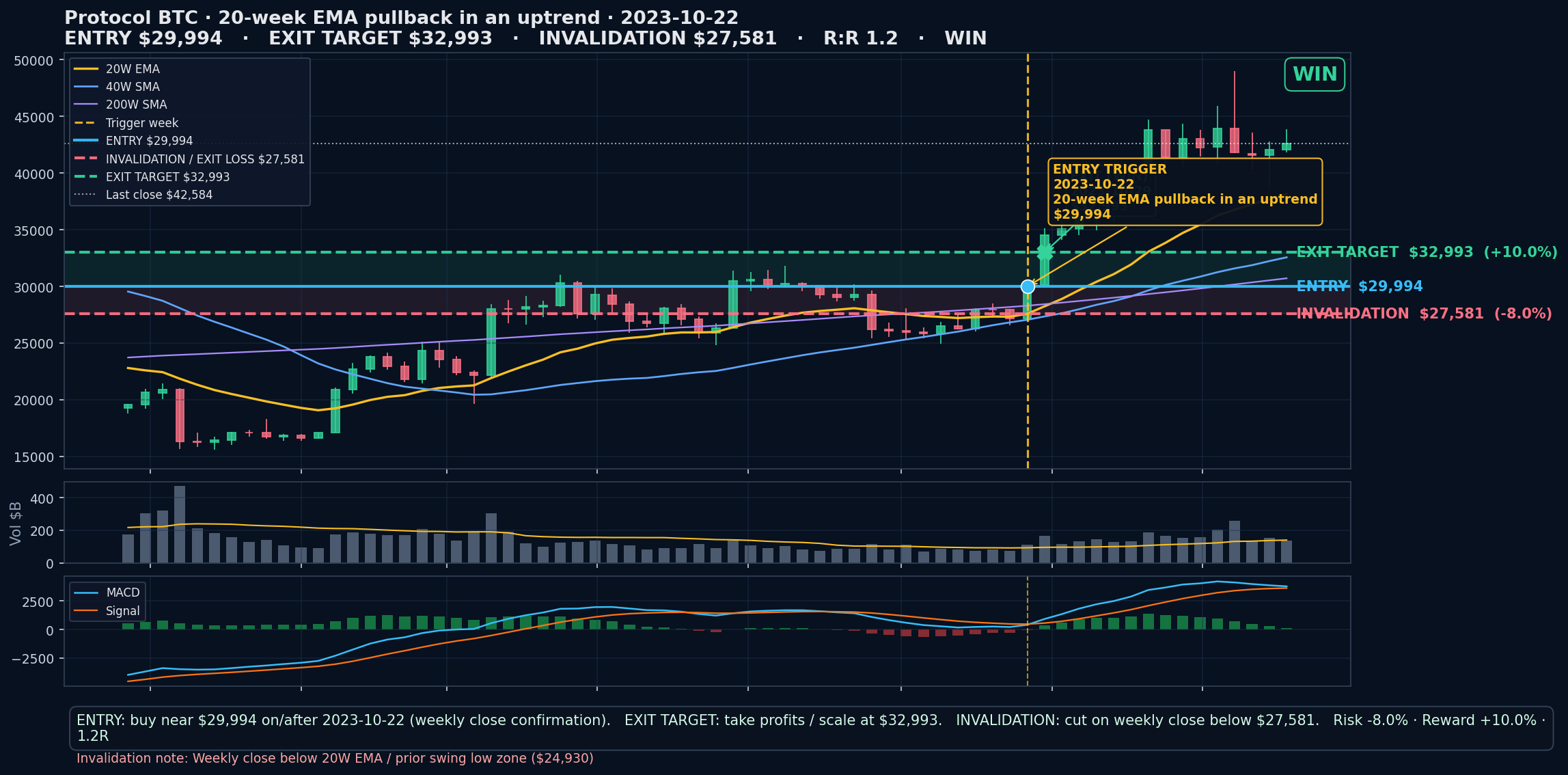Click the 40W SMA legend entry
This screenshot has height=775, width=1568.
click(117, 87)
